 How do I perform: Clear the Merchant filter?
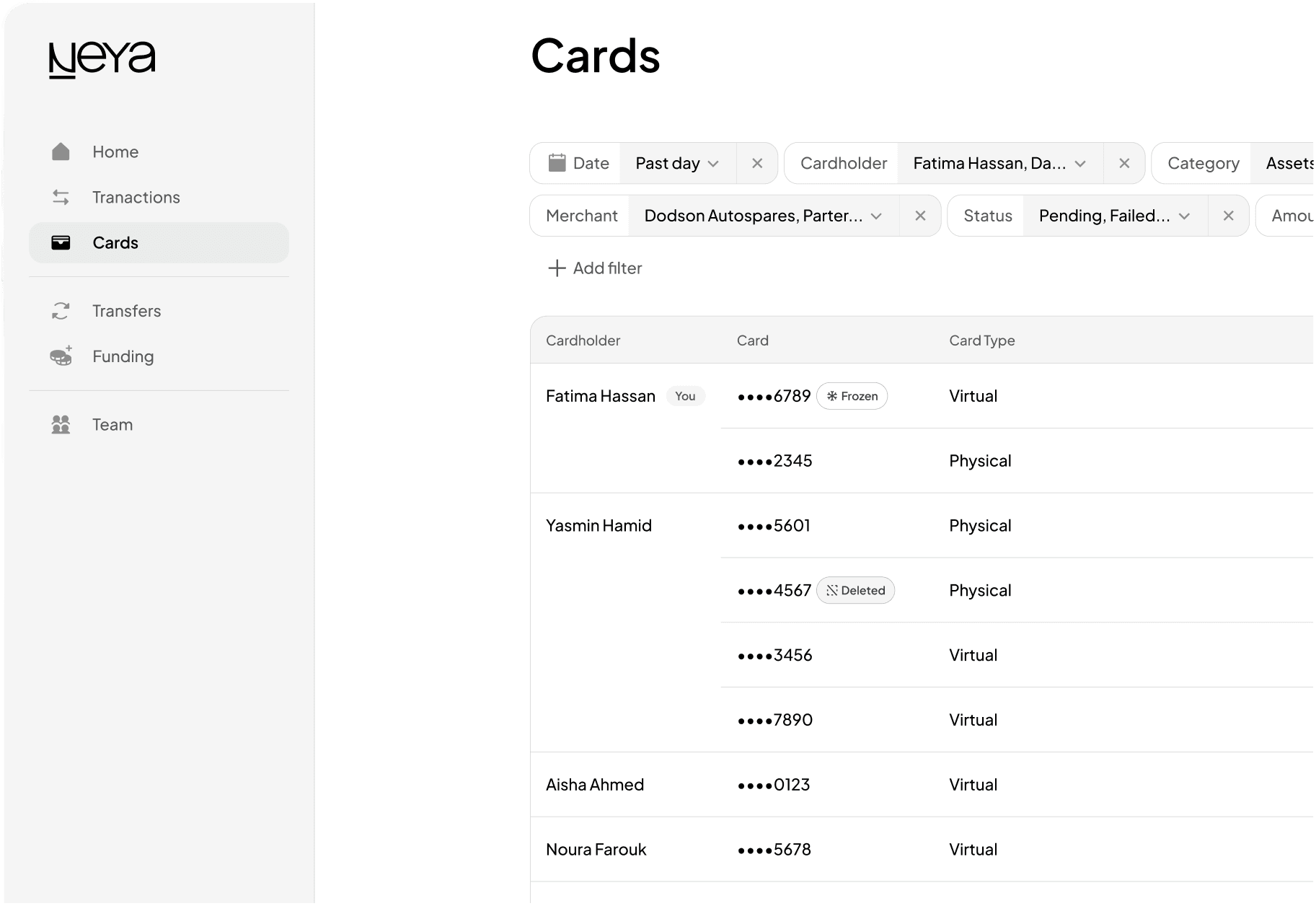click(x=920, y=216)
